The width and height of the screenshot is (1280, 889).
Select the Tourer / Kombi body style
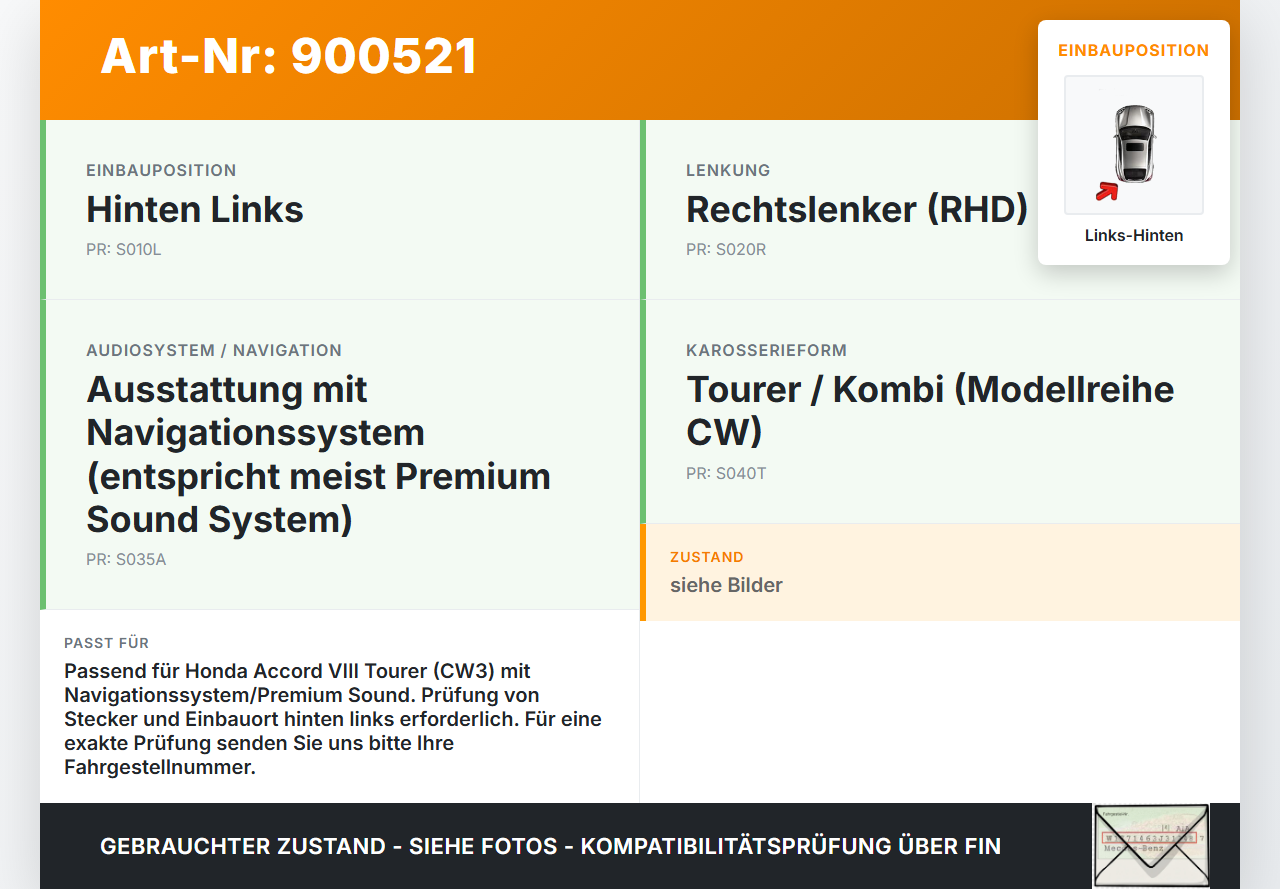940,411
